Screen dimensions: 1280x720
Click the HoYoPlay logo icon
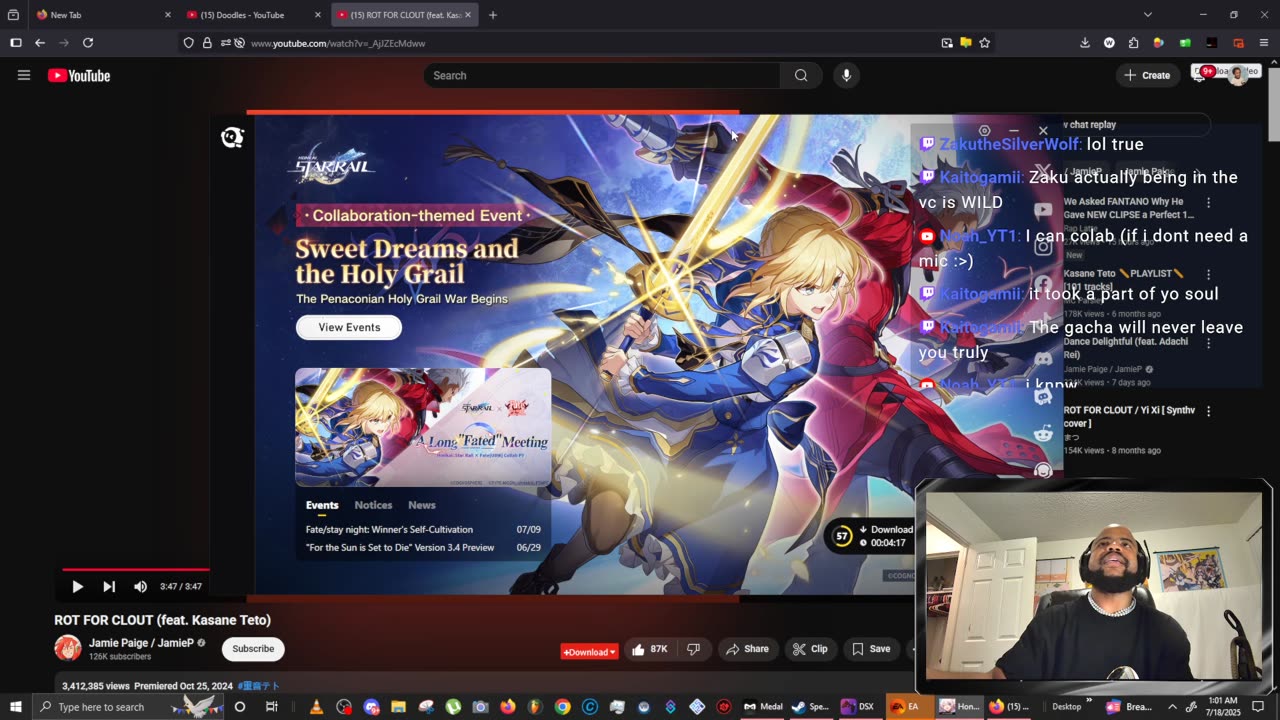coord(232,137)
